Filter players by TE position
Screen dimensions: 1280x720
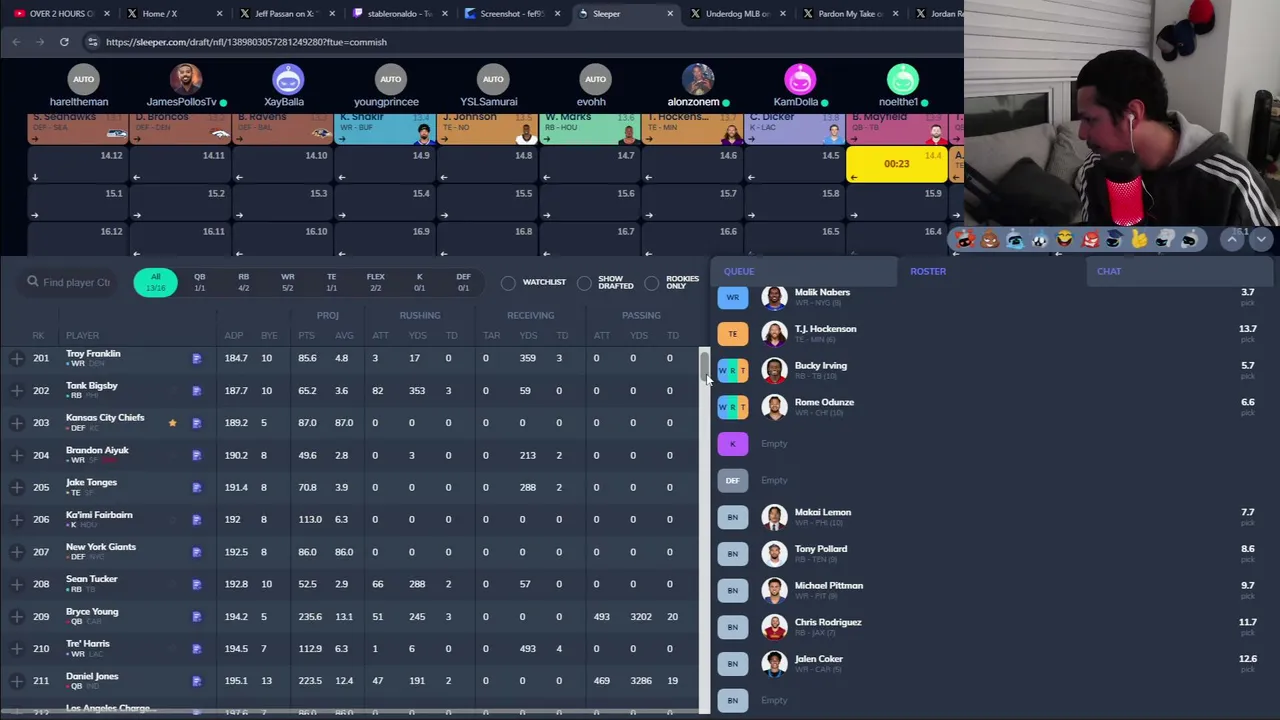(x=331, y=282)
